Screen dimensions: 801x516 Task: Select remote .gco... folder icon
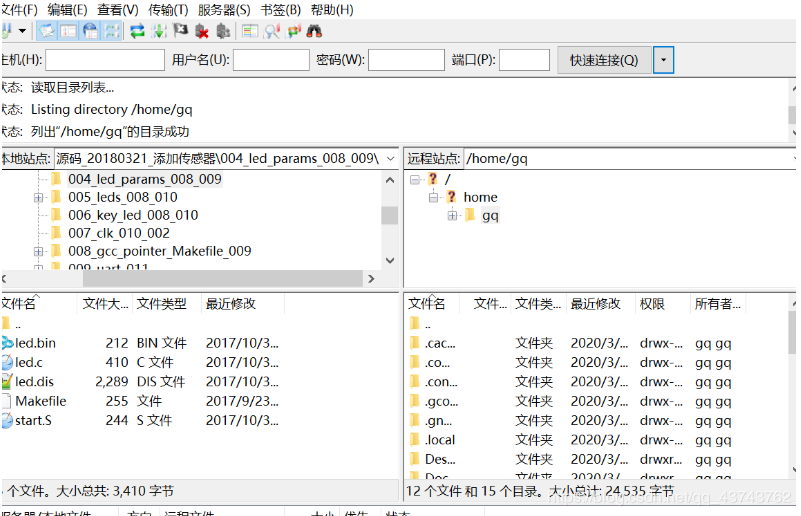[415, 401]
